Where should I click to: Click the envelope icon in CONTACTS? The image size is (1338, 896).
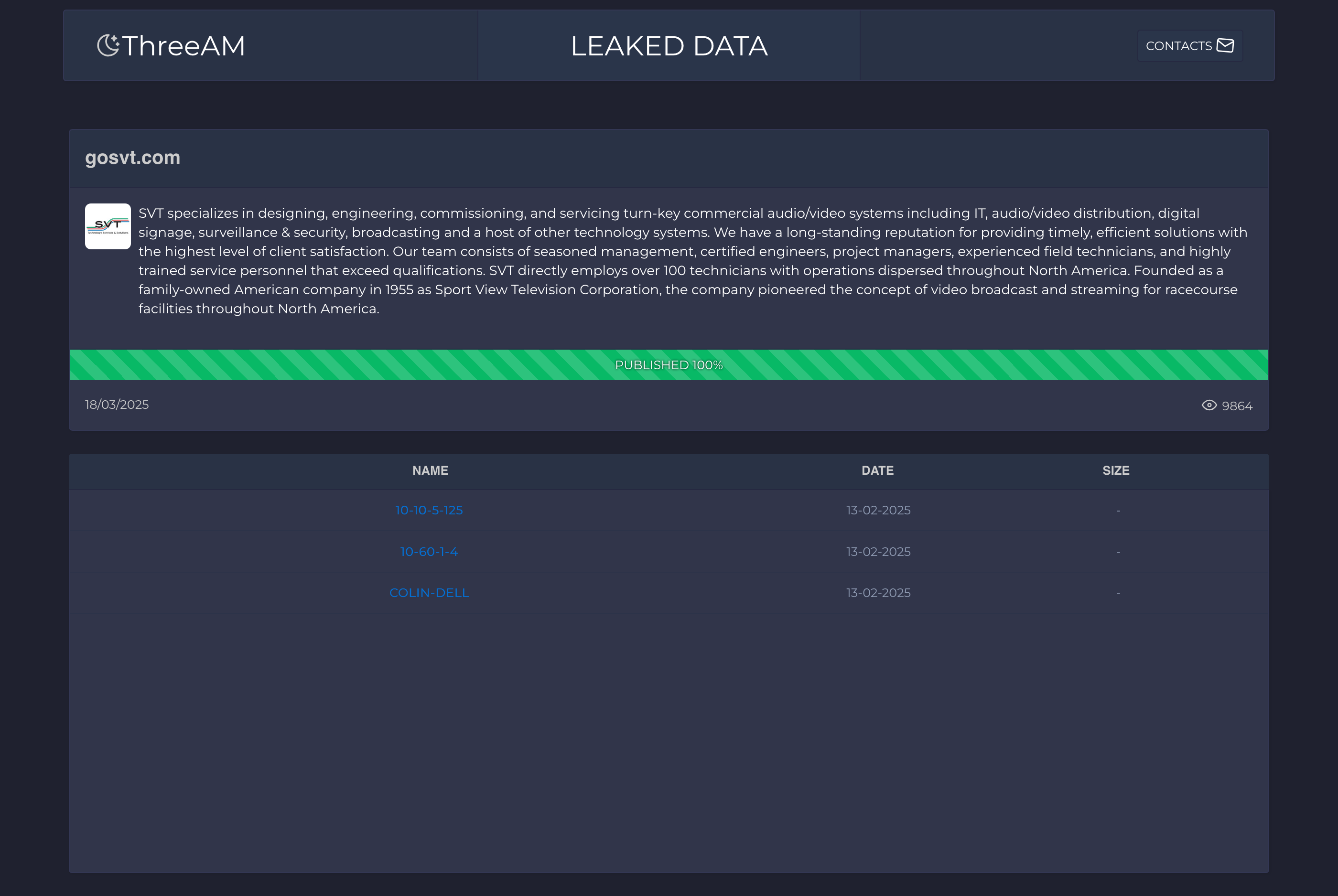1225,45
